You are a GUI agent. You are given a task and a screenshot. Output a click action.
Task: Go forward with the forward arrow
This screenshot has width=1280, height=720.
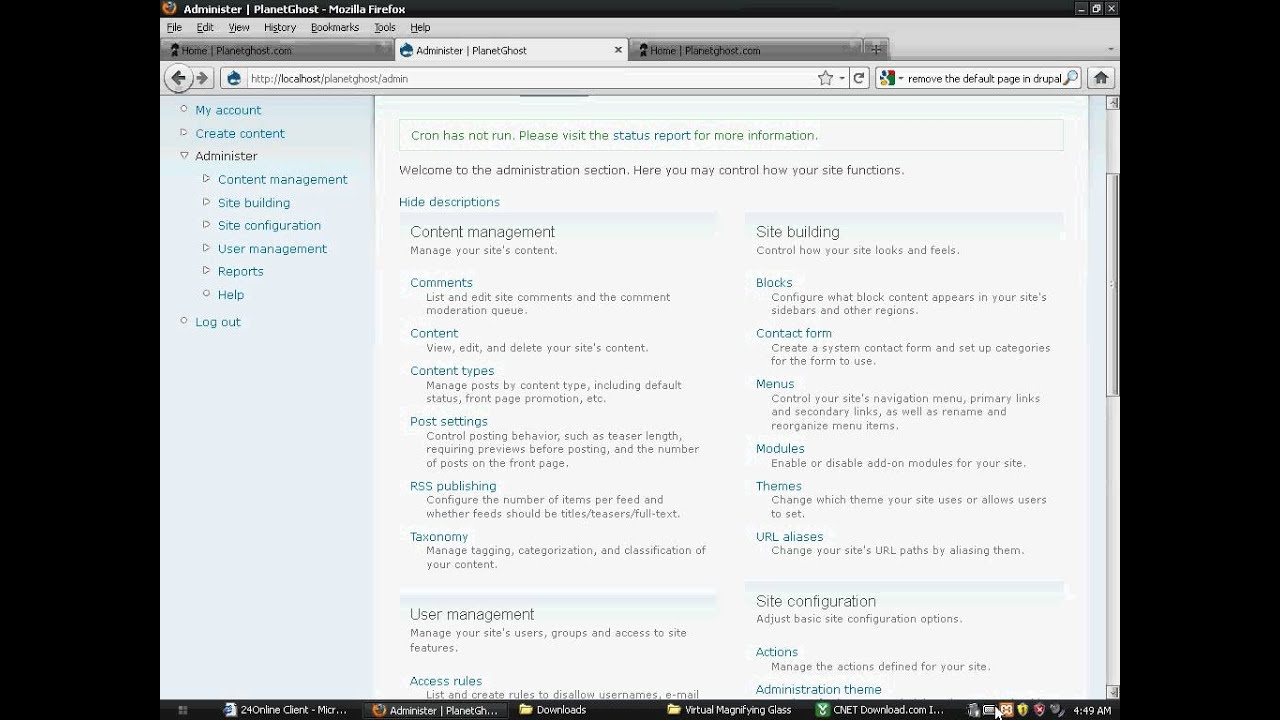coord(202,78)
